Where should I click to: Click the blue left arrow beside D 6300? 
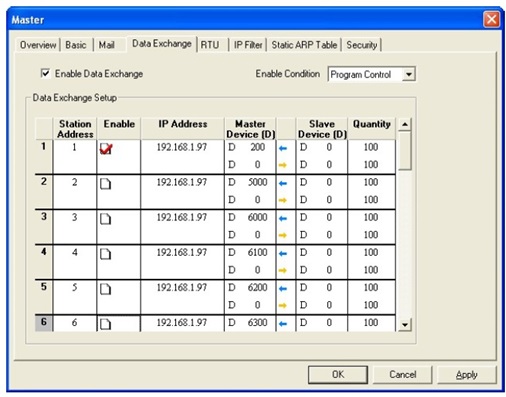283,323
